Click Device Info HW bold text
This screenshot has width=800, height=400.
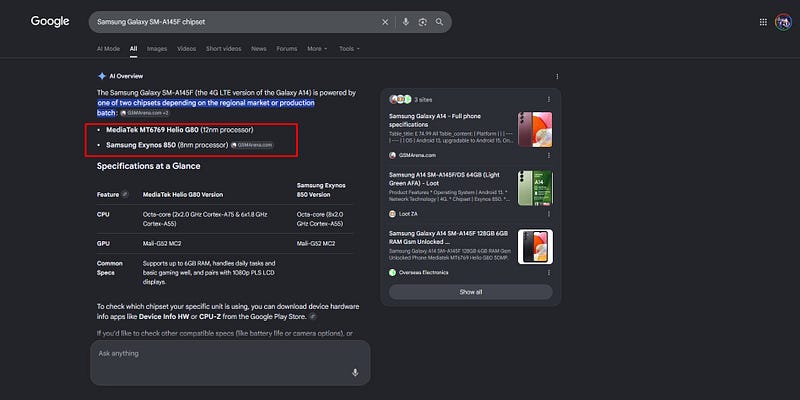pos(164,317)
